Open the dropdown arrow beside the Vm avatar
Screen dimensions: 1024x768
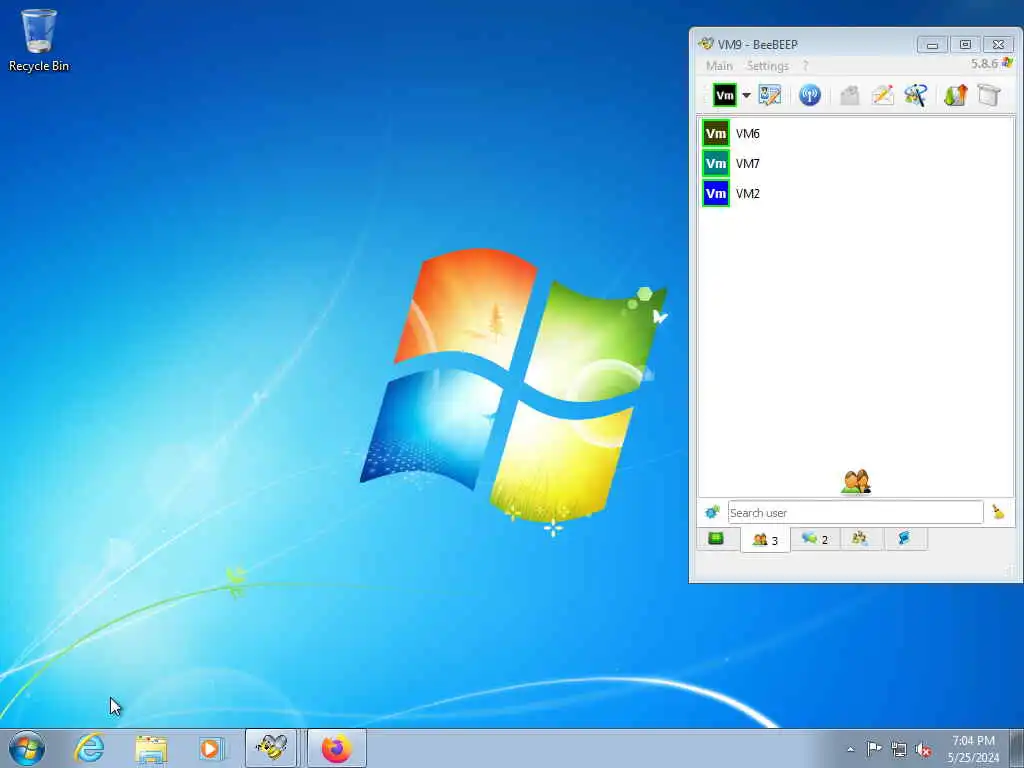click(746, 95)
